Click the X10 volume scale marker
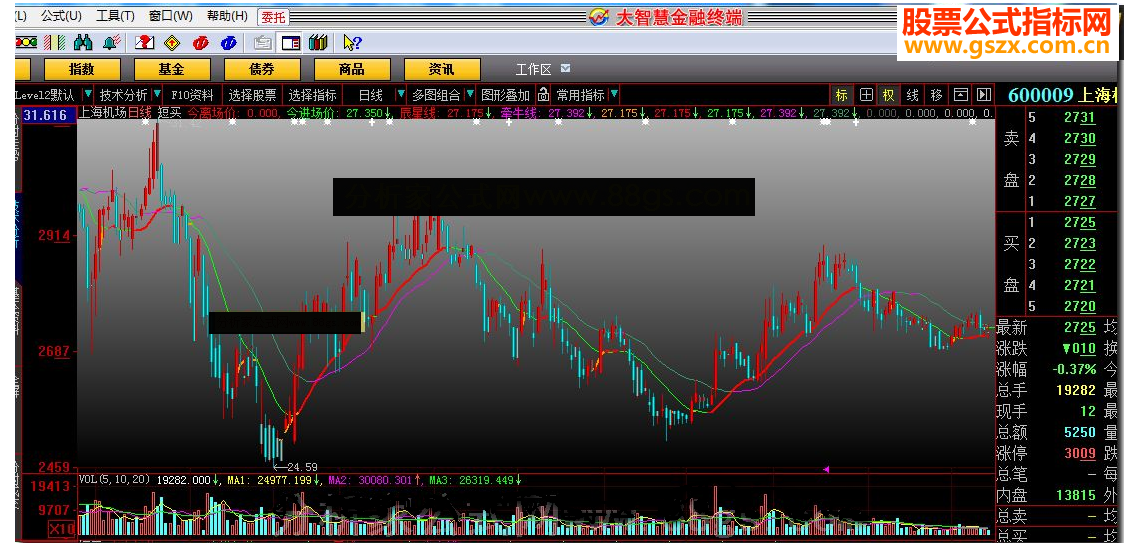Viewport: 1124px width, 543px height. pyautogui.click(x=62, y=529)
